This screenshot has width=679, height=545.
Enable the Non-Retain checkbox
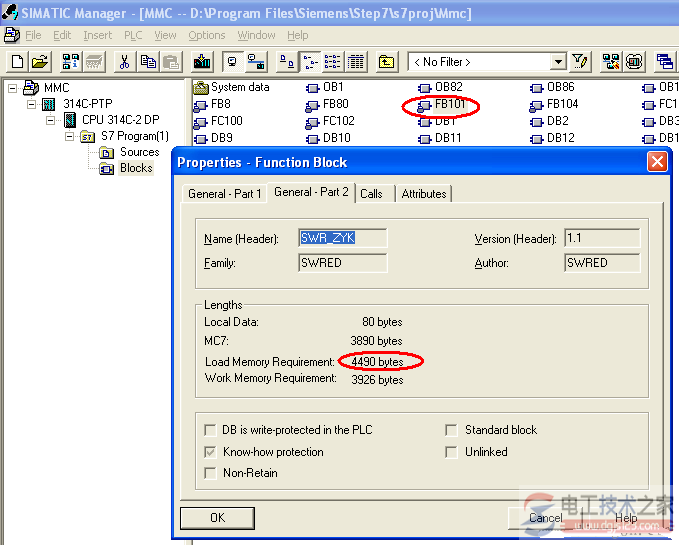[x=210, y=473]
